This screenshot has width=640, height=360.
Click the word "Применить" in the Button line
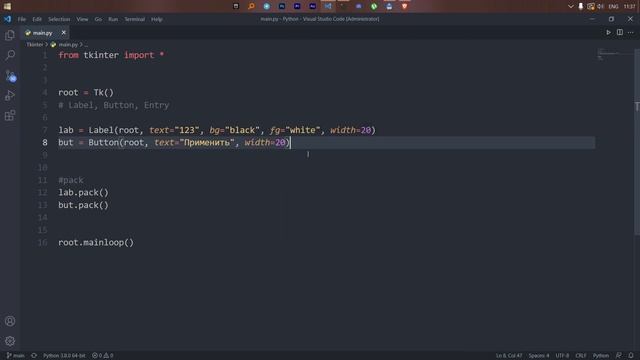click(207, 142)
